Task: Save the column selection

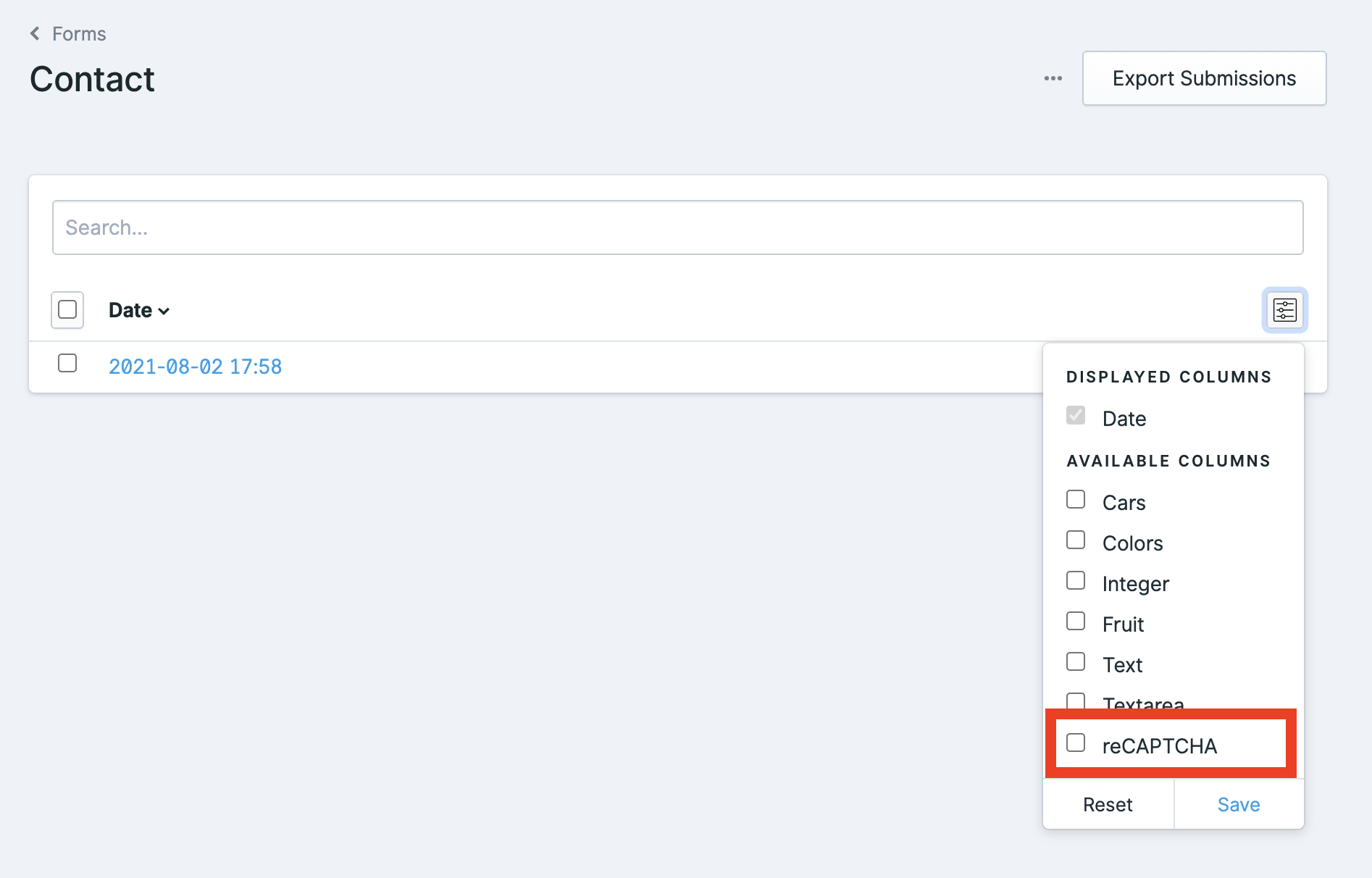Action: 1239,805
